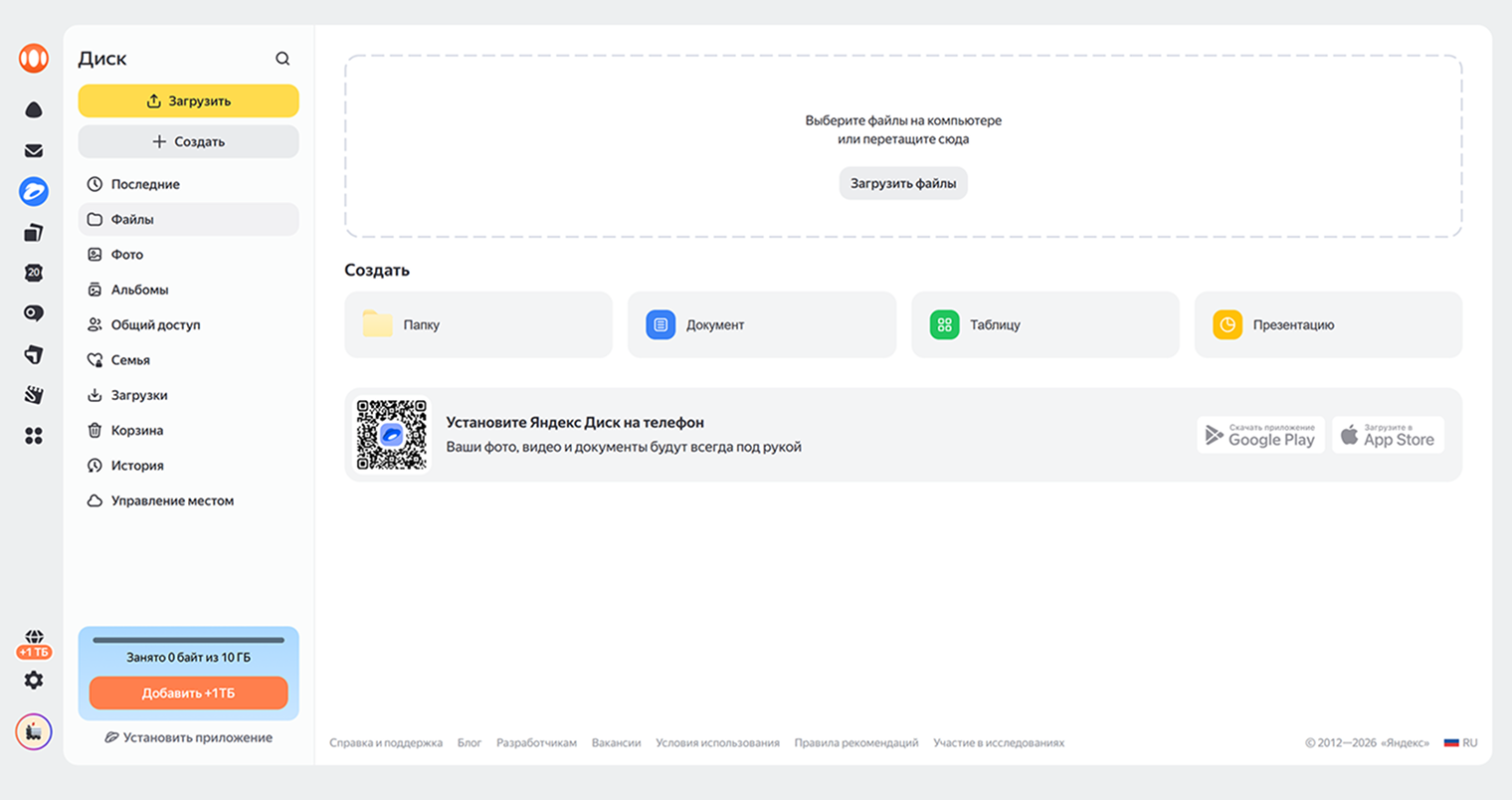Open the rounded-triangle icon below the logo
This screenshot has height=800, width=1512.
click(x=34, y=109)
